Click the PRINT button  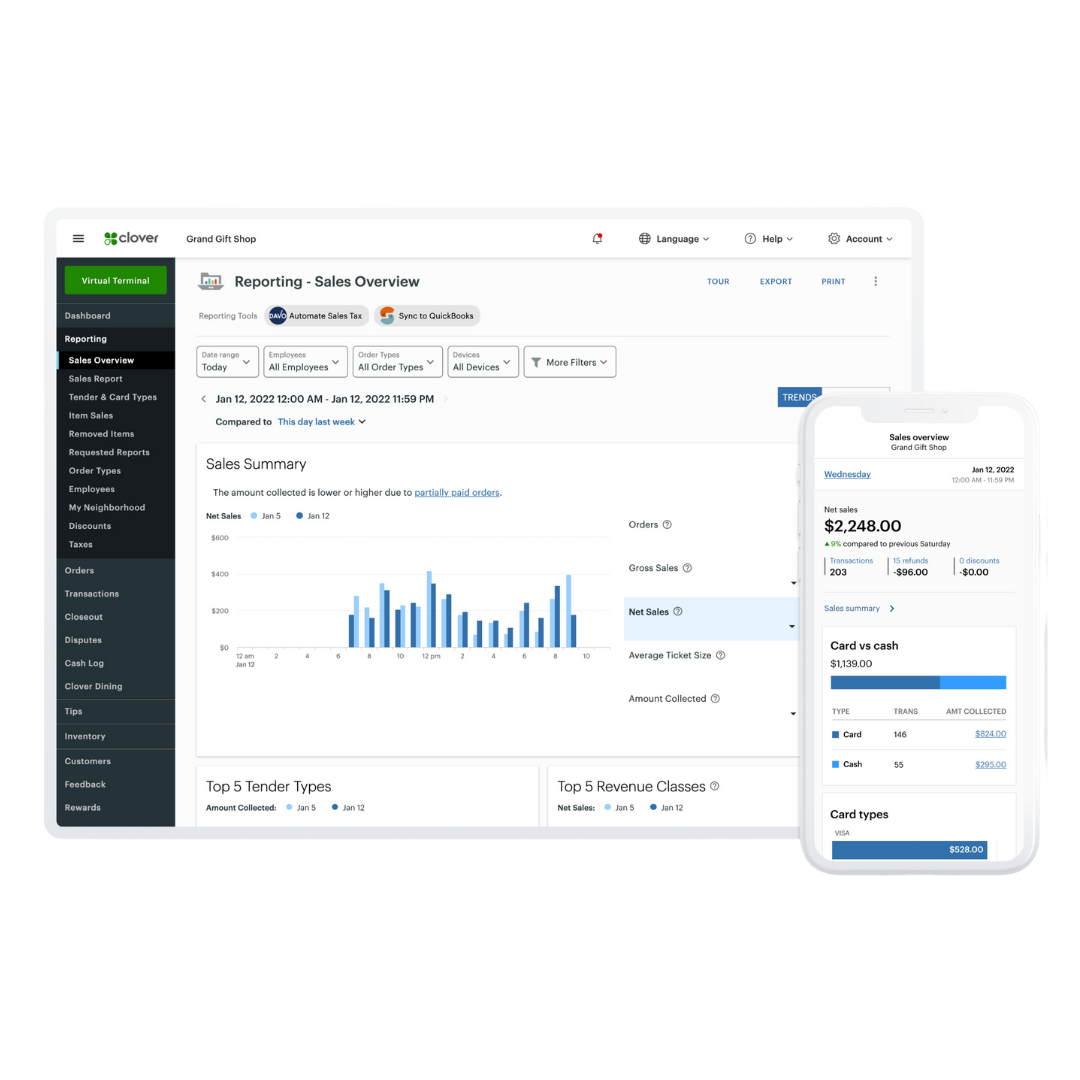pos(833,282)
